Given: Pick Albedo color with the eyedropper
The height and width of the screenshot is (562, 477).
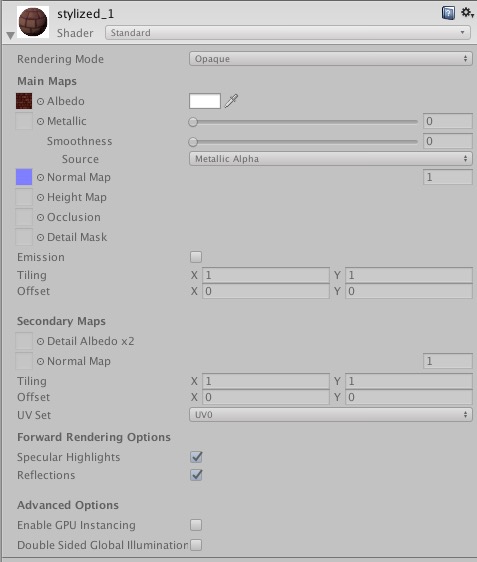Looking at the screenshot, I should pos(231,101).
